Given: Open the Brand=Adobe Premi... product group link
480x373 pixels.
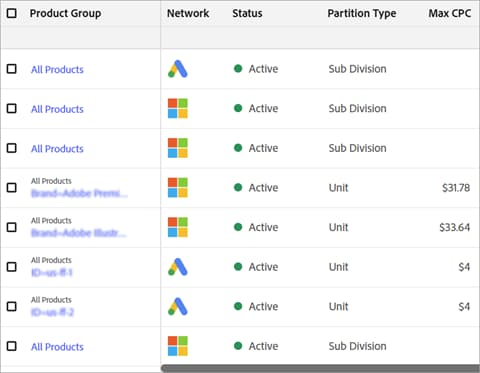Looking at the screenshot, I should [x=79, y=193].
